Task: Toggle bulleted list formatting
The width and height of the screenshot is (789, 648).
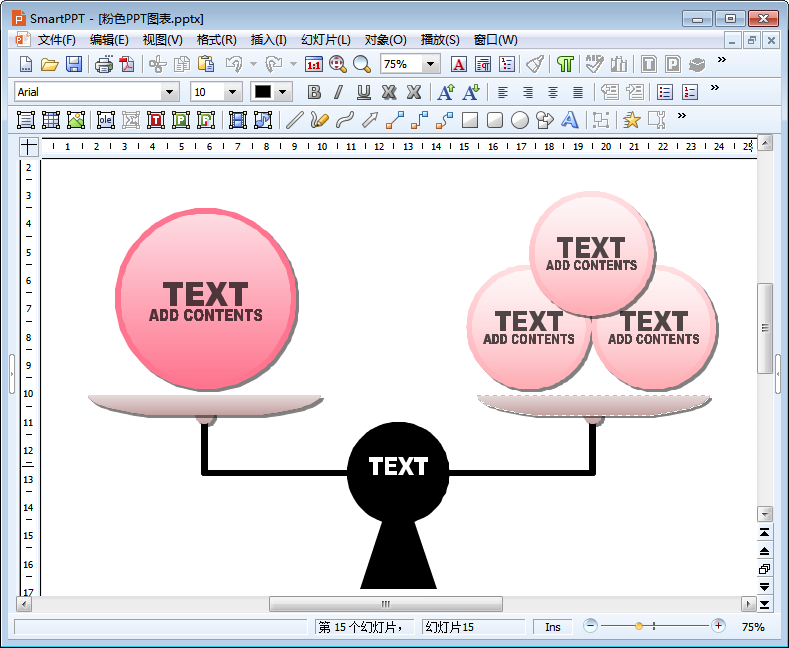Action: pyautogui.click(x=665, y=92)
